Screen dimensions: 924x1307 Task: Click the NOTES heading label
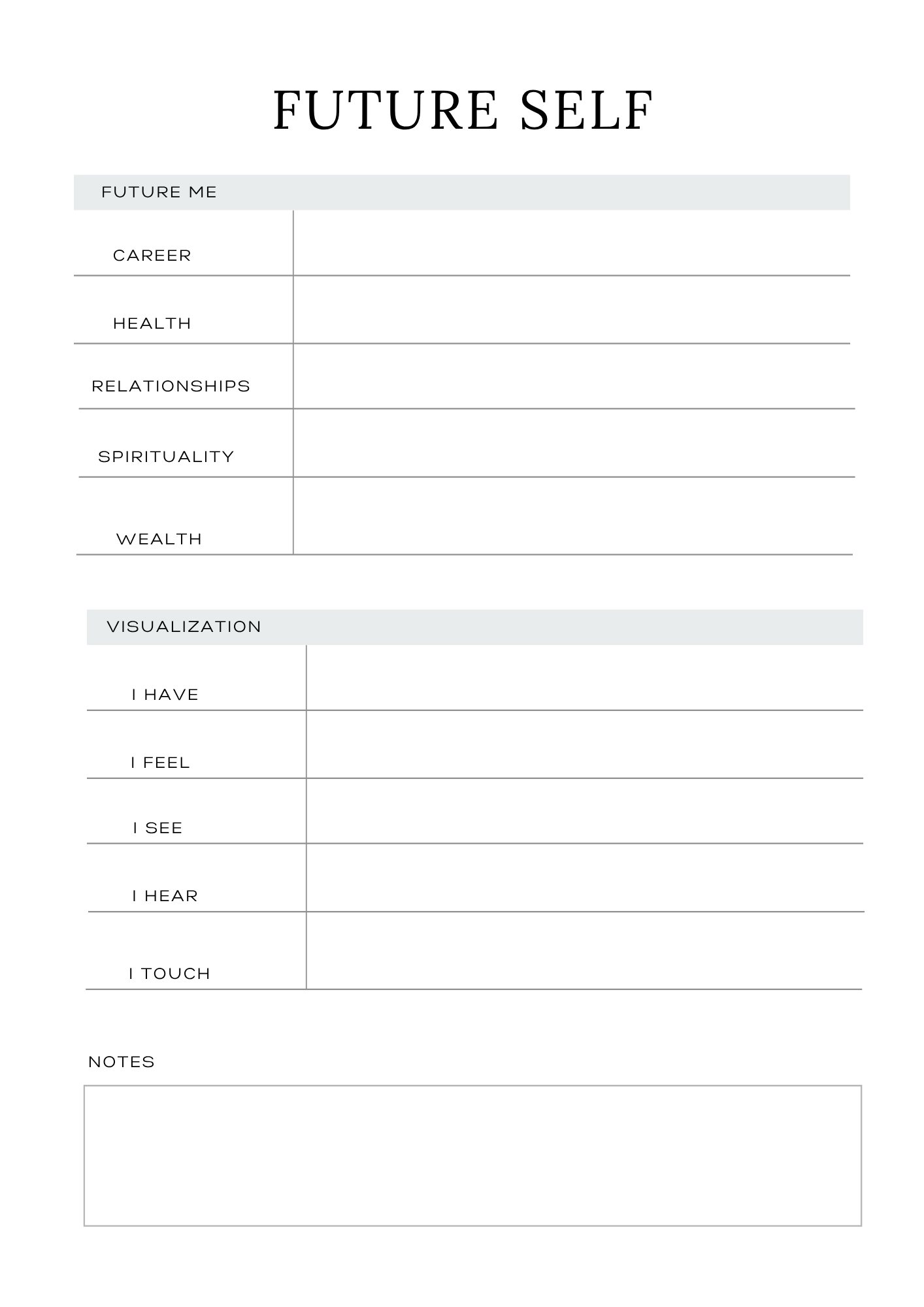tap(122, 1062)
